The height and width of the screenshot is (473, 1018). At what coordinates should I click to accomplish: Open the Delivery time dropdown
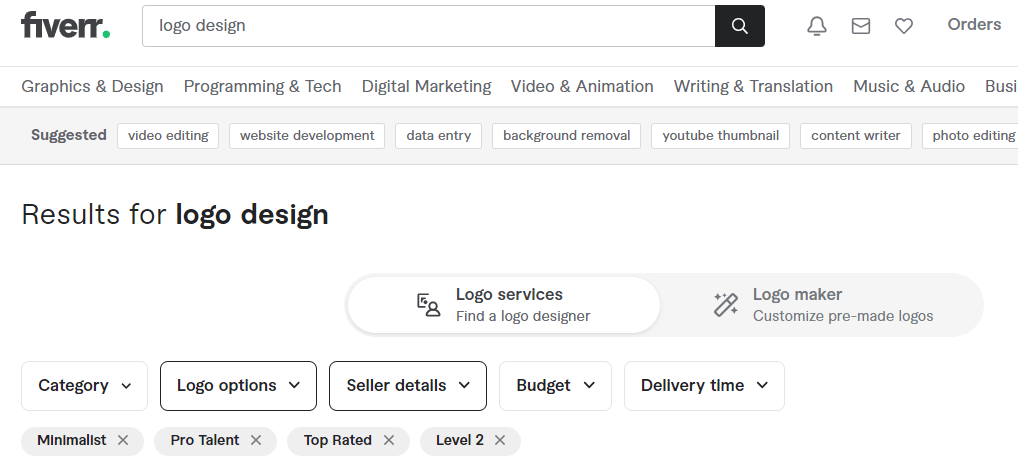pos(704,386)
